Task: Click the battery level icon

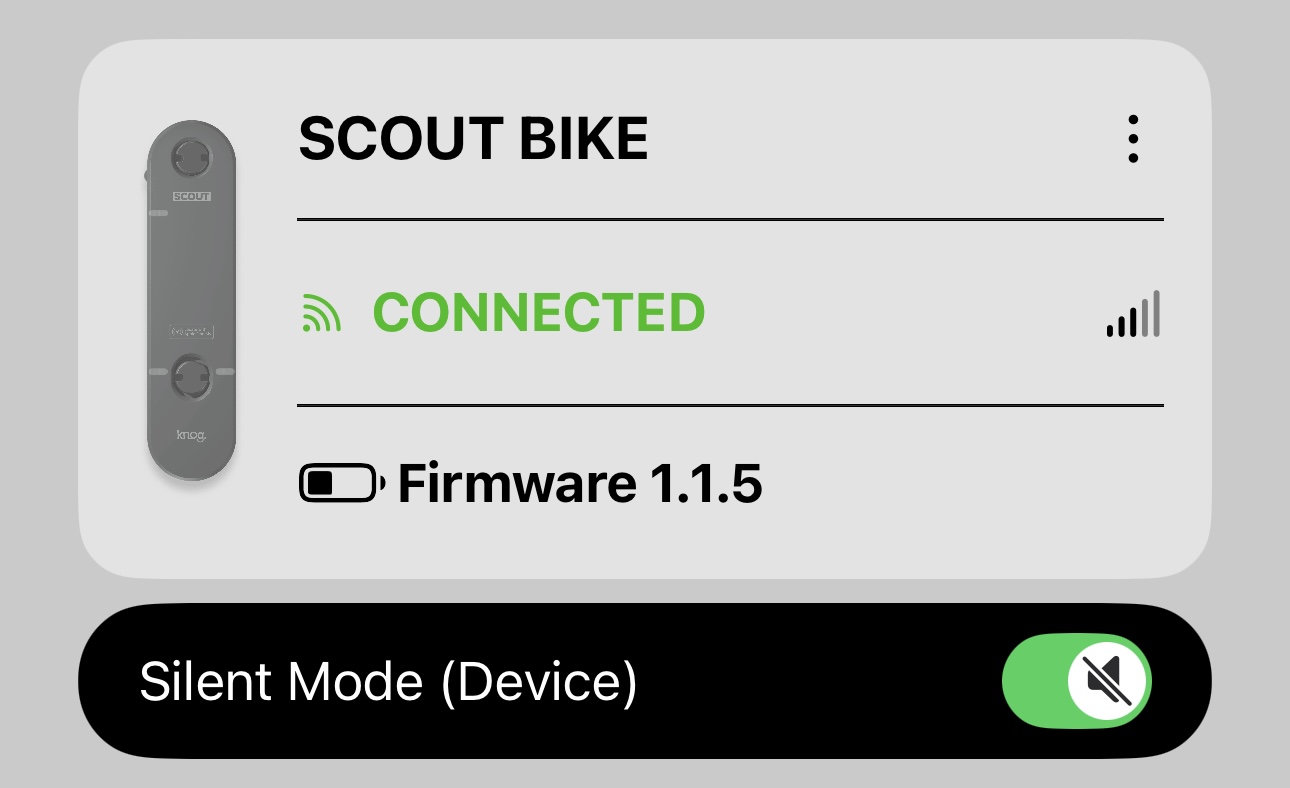Action: [340, 483]
